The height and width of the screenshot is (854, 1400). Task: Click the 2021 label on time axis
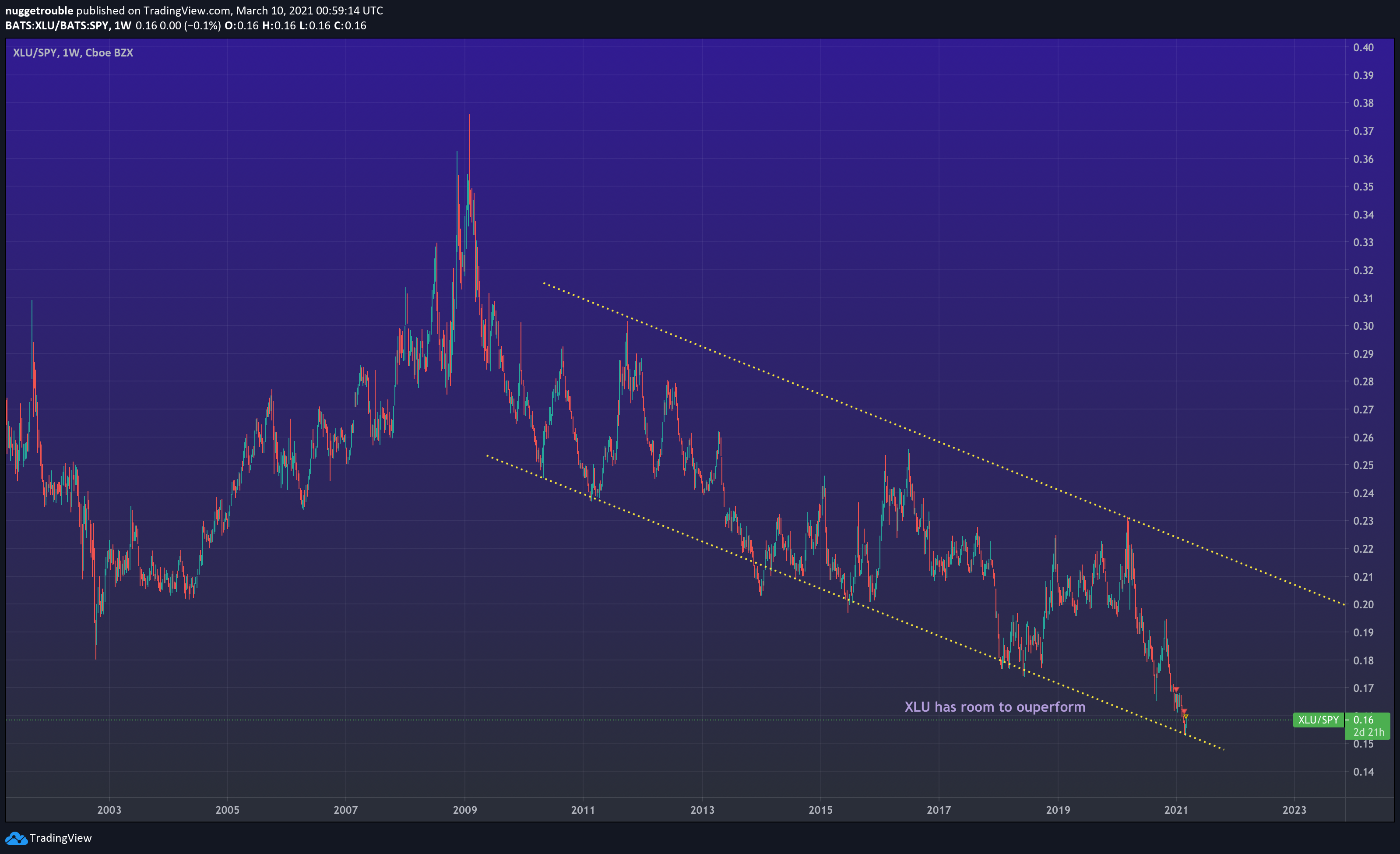pyautogui.click(x=1176, y=810)
